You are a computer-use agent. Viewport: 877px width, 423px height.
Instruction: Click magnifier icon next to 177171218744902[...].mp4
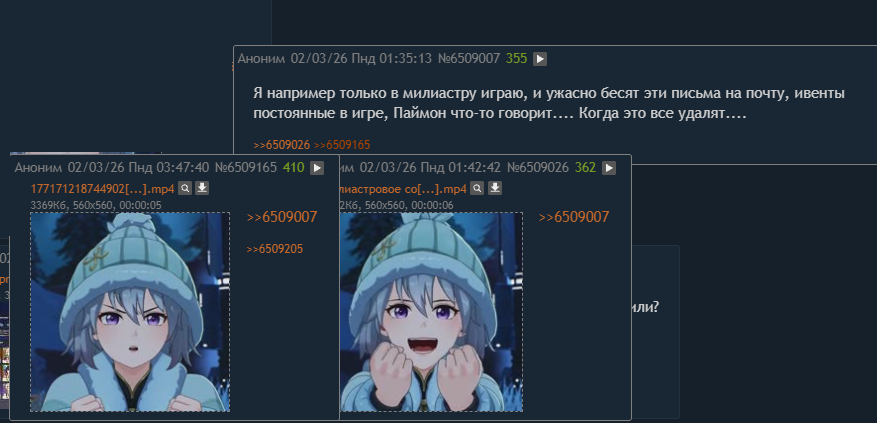185,189
